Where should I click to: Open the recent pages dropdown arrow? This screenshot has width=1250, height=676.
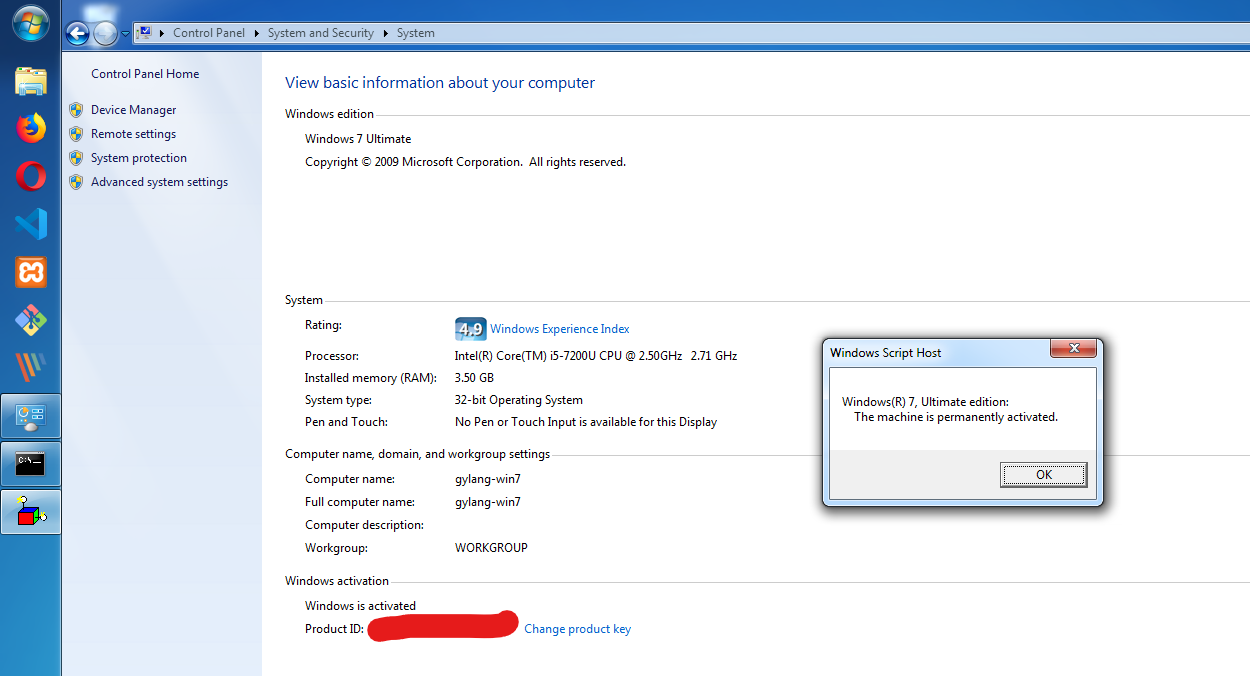pyautogui.click(x=125, y=34)
